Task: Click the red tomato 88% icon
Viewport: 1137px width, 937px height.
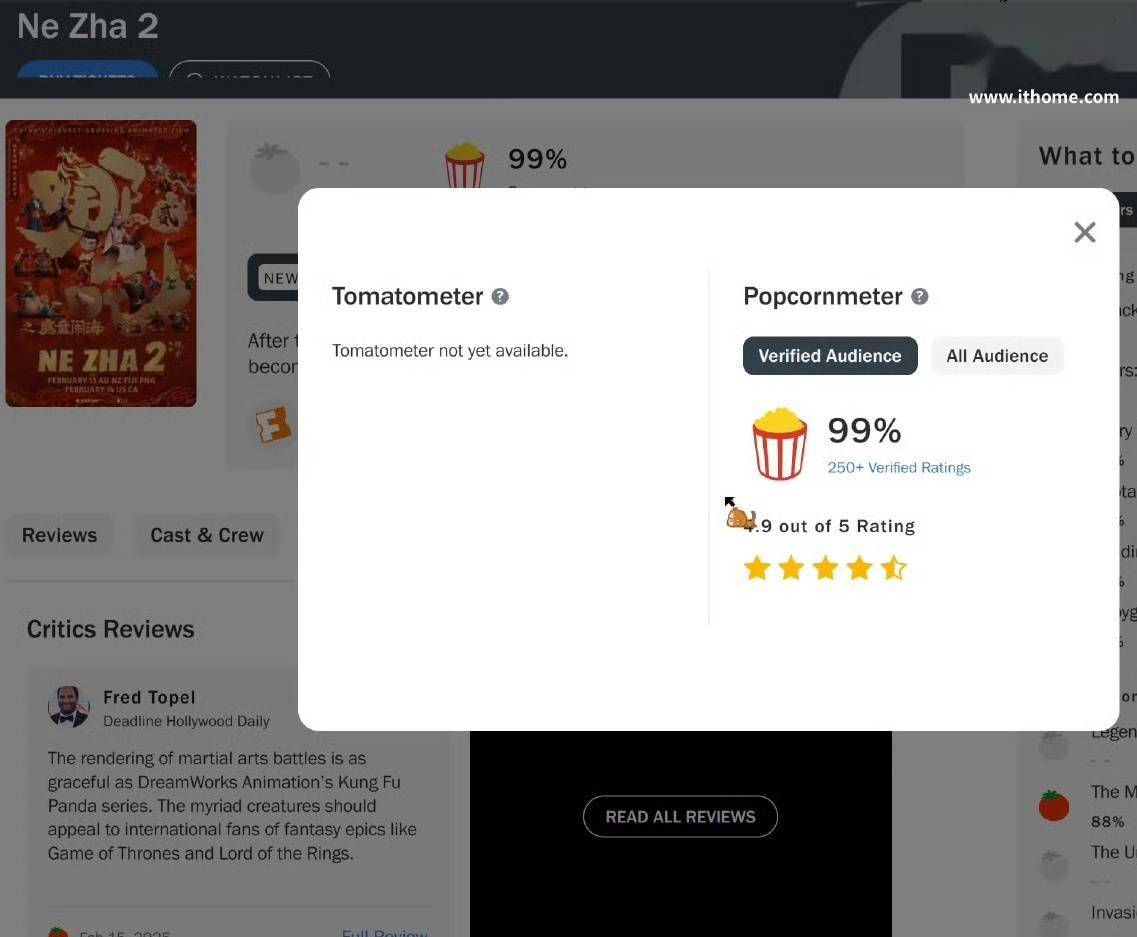Action: (x=1054, y=805)
